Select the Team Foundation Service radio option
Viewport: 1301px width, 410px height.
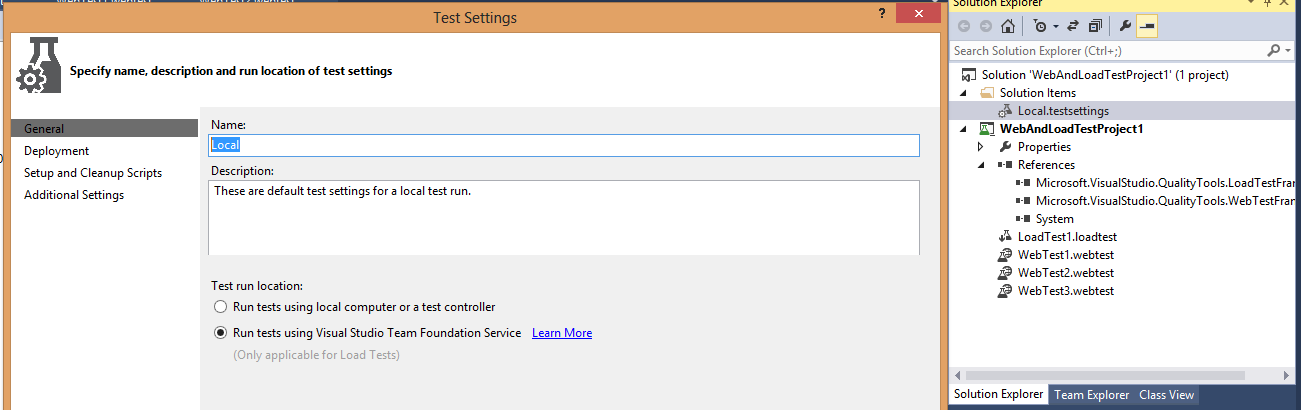coord(221,333)
